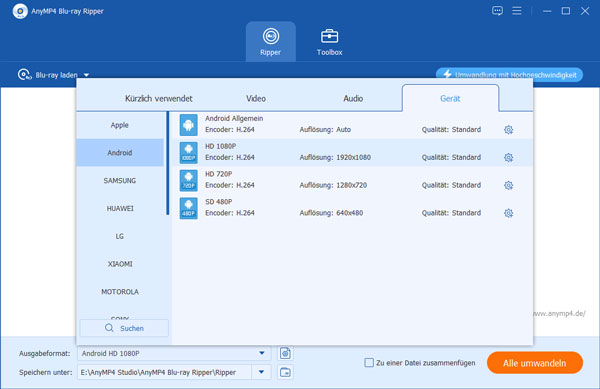The width and height of the screenshot is (600, 389).
Task: Select the HD 720P Android profile icon
Action: [x=189, y=180]
